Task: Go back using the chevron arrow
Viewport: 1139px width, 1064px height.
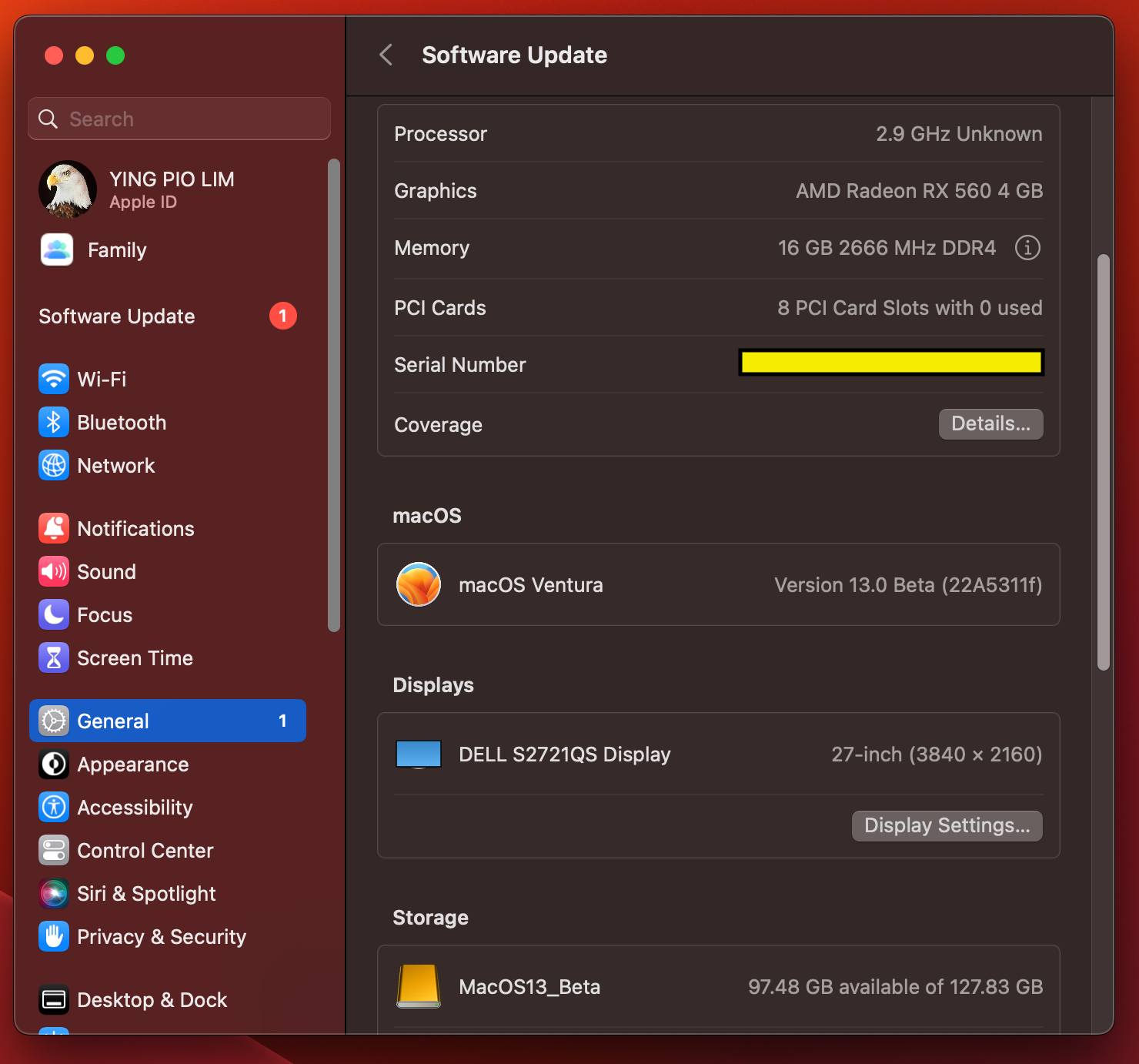Action: click(x=386, y=55)
